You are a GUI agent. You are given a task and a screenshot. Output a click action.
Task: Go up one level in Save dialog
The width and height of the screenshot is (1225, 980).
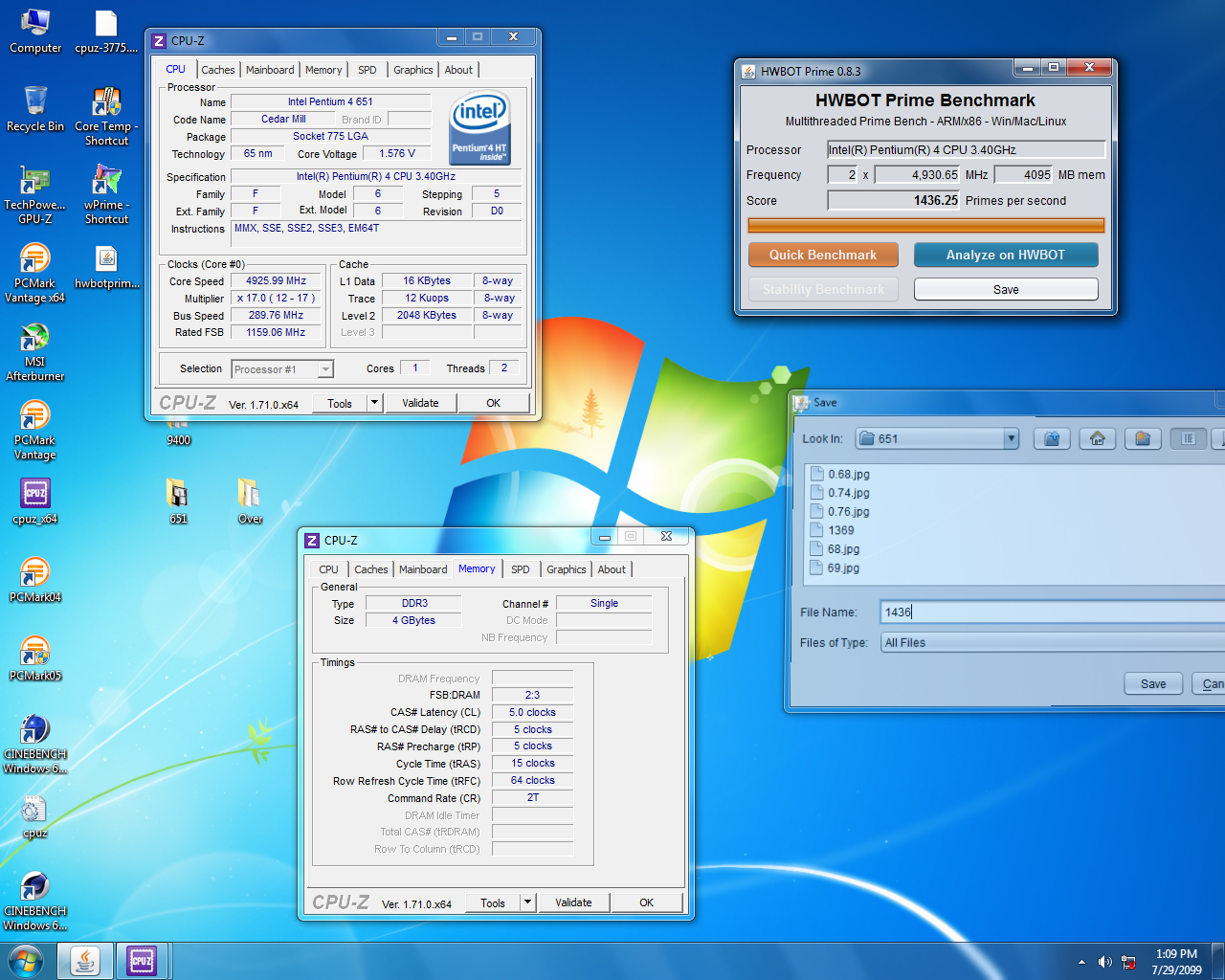click(x=1052, y=438)
